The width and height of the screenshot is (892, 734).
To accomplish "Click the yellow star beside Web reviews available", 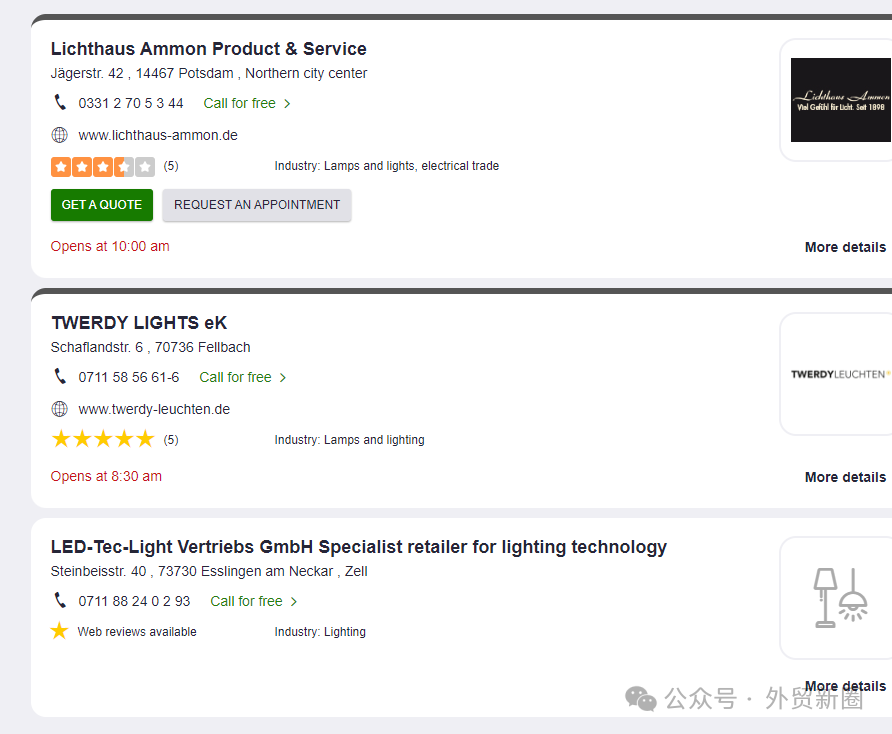I will point(60,631).
